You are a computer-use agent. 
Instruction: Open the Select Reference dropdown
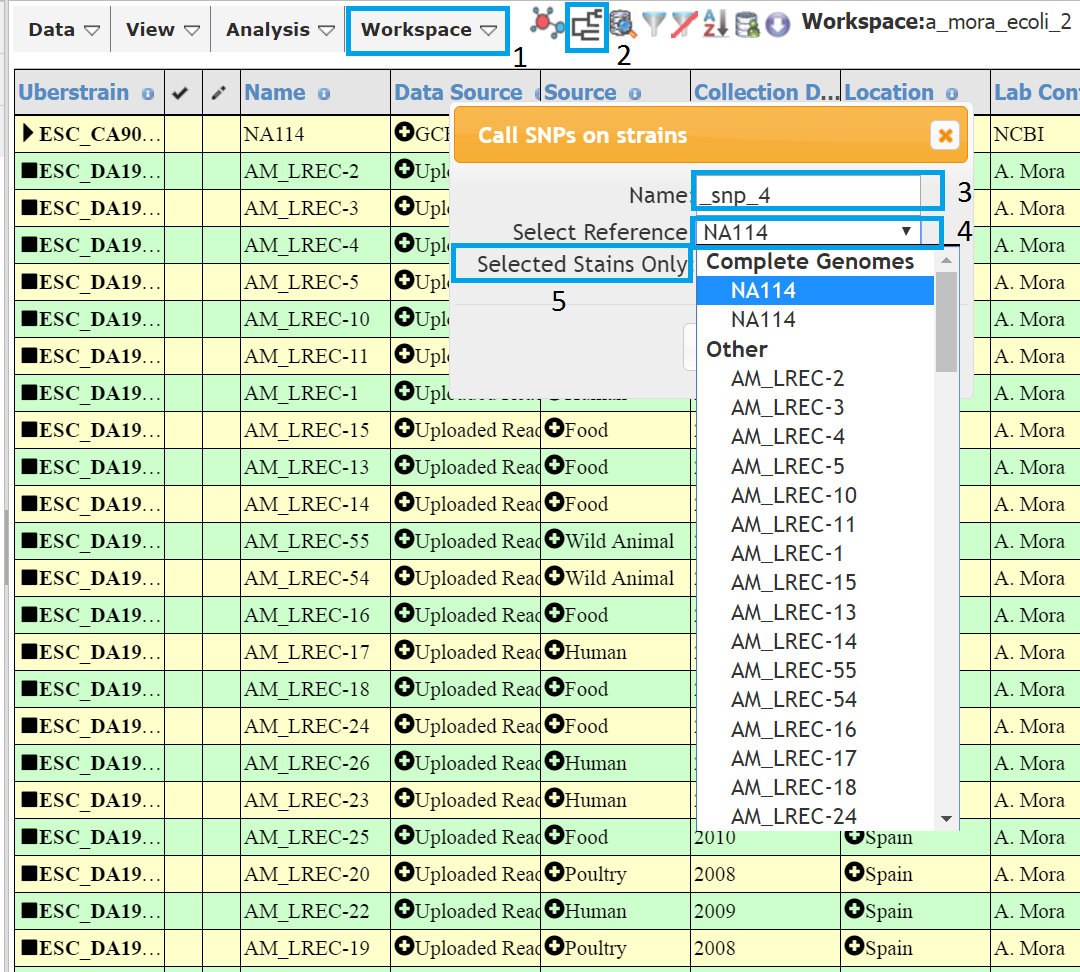coord(809,232)
